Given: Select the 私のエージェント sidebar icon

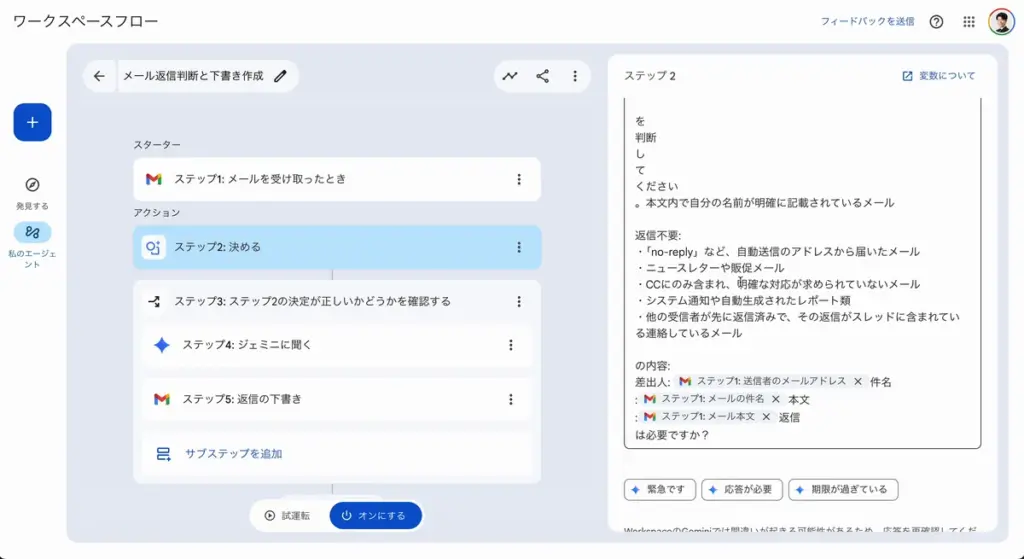Looking at the screenshot, I should [32, 232].
